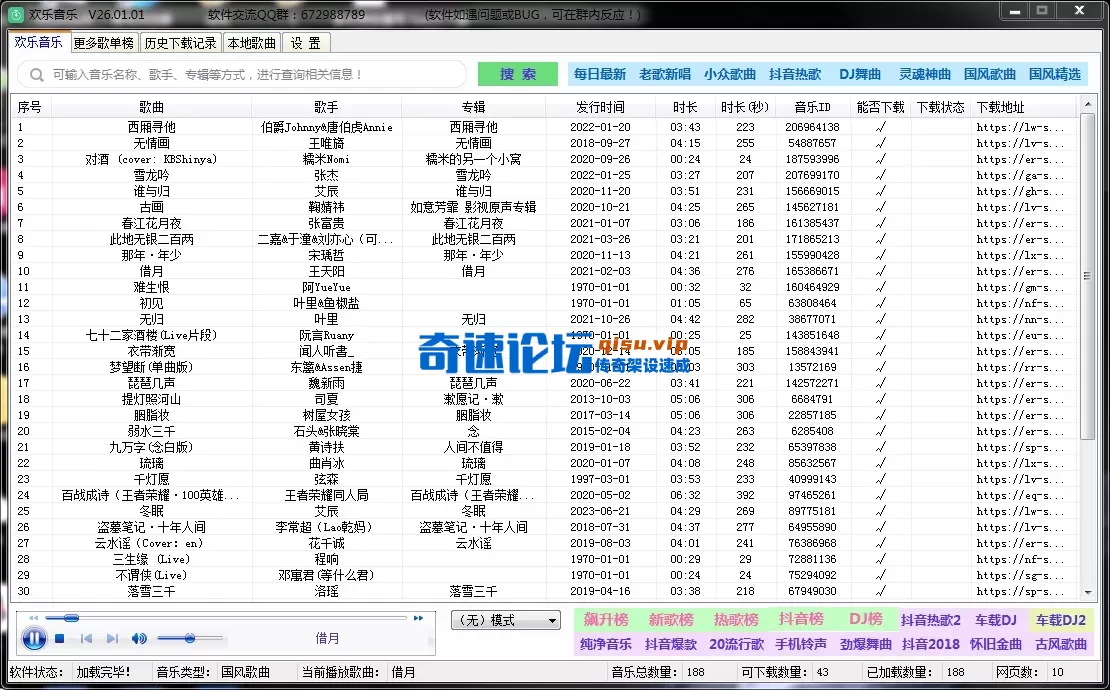This screenshot has height=690, width=1110.
Task: Stop music playback
Action: (x=59, y=638)
